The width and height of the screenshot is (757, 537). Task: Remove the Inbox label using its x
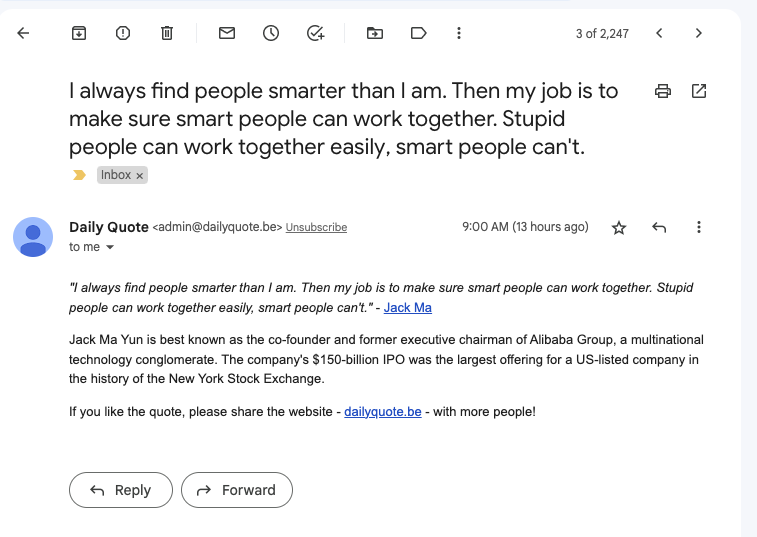[x=140, y=176]
